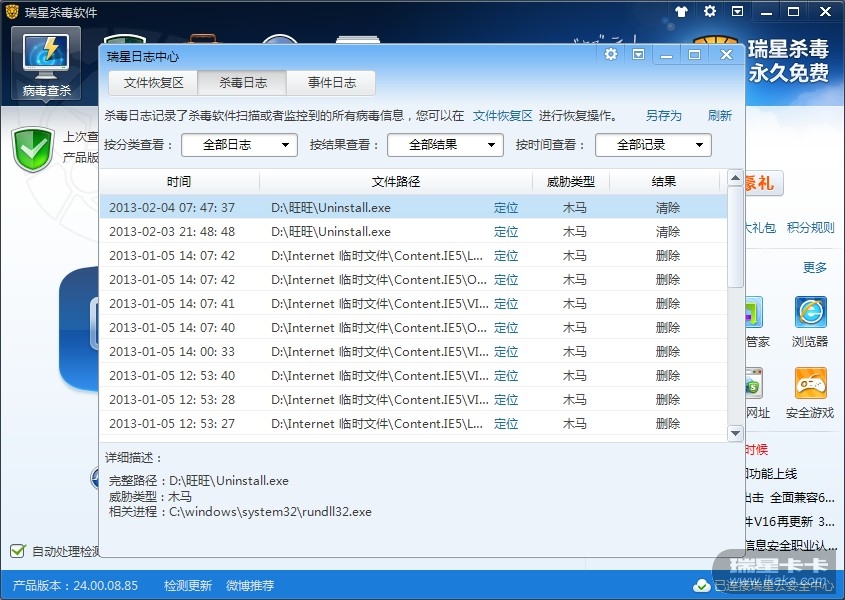Image resolution: width=845 pixels, height=600 pixels.
Task: Click log list scrollbar up arrow
Action: click(x=735, y=178)
